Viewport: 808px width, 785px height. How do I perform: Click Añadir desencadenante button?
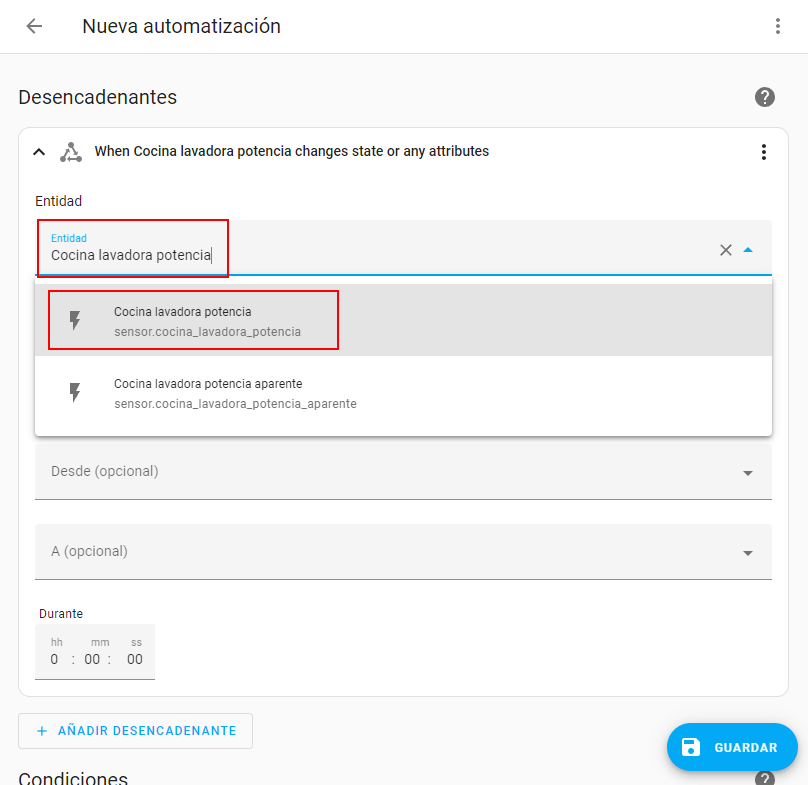pyautogui.click(x=135, y=731)
